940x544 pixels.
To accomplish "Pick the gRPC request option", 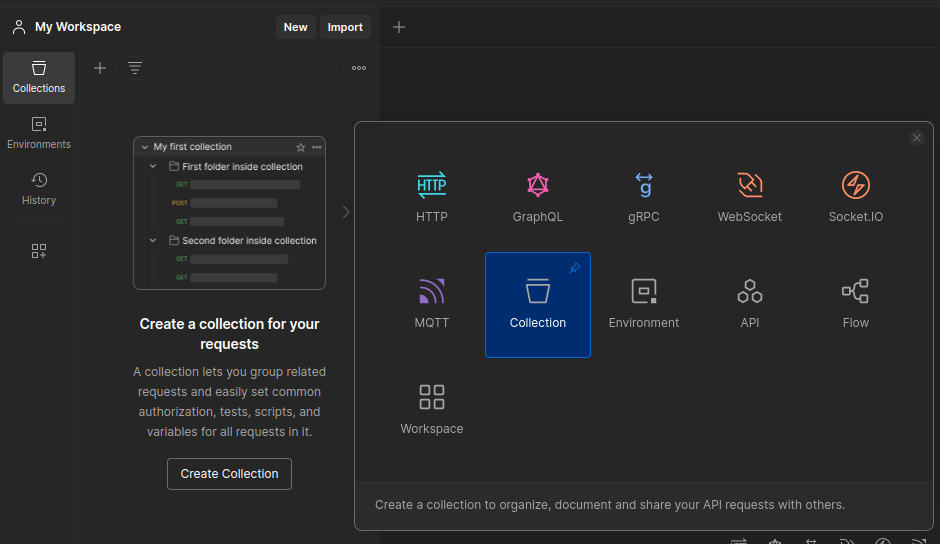I will (x=644, y=197).
